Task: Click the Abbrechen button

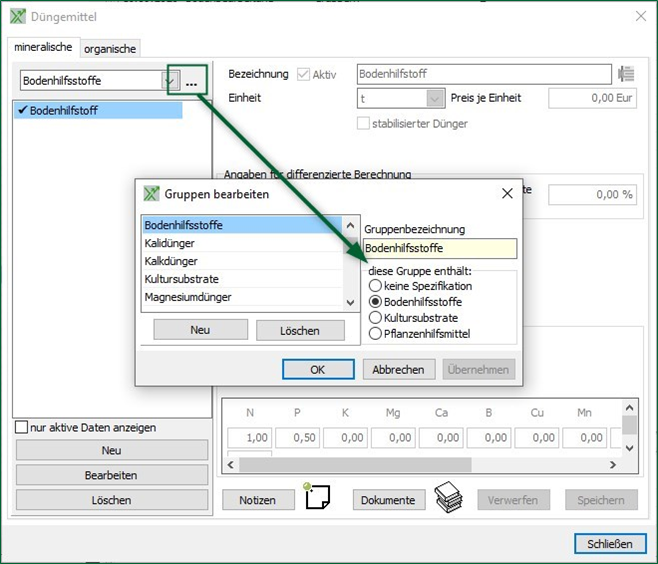Action: tap(398, 369)
